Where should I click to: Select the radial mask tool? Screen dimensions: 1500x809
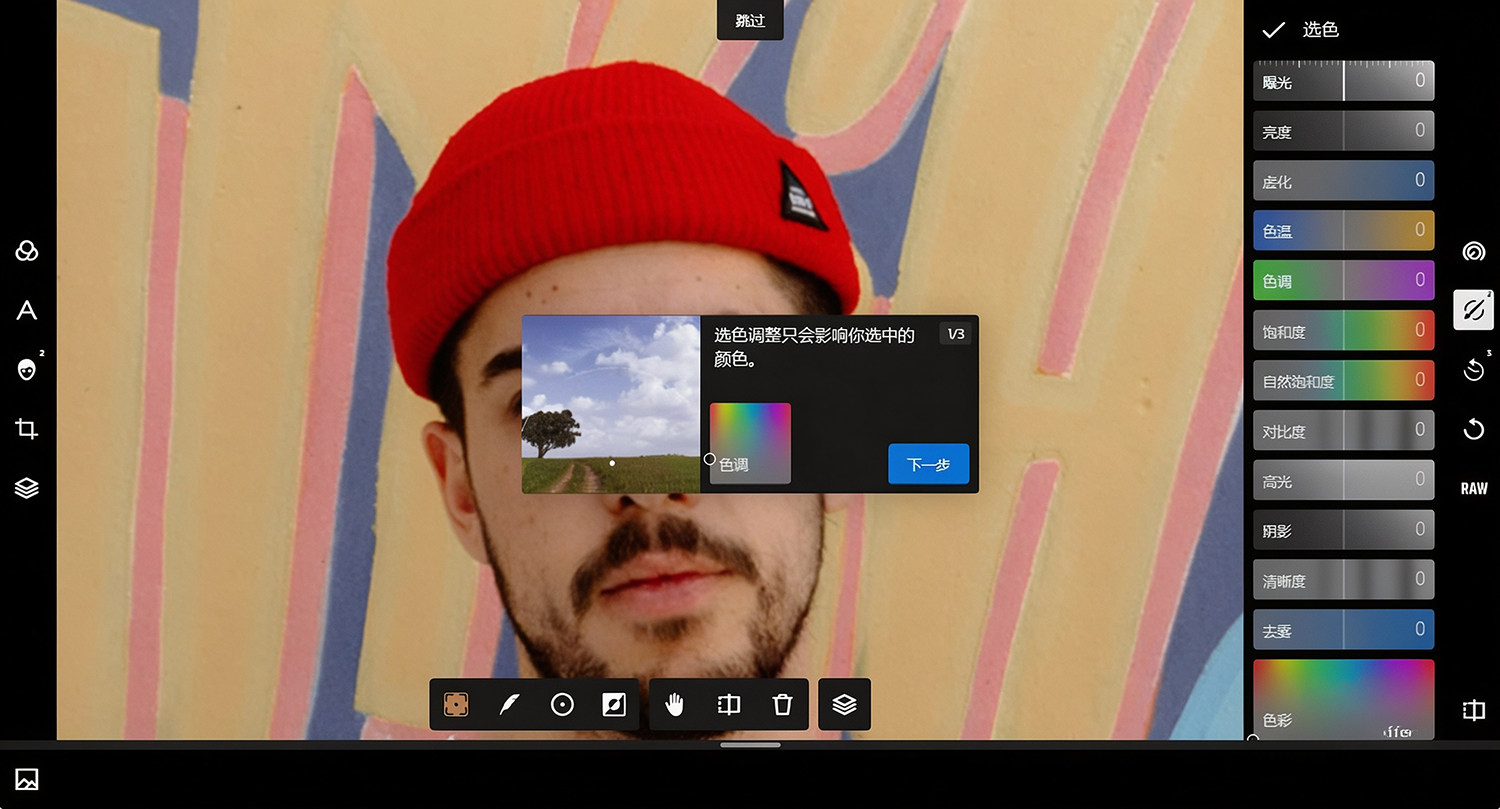coord(562,705)
